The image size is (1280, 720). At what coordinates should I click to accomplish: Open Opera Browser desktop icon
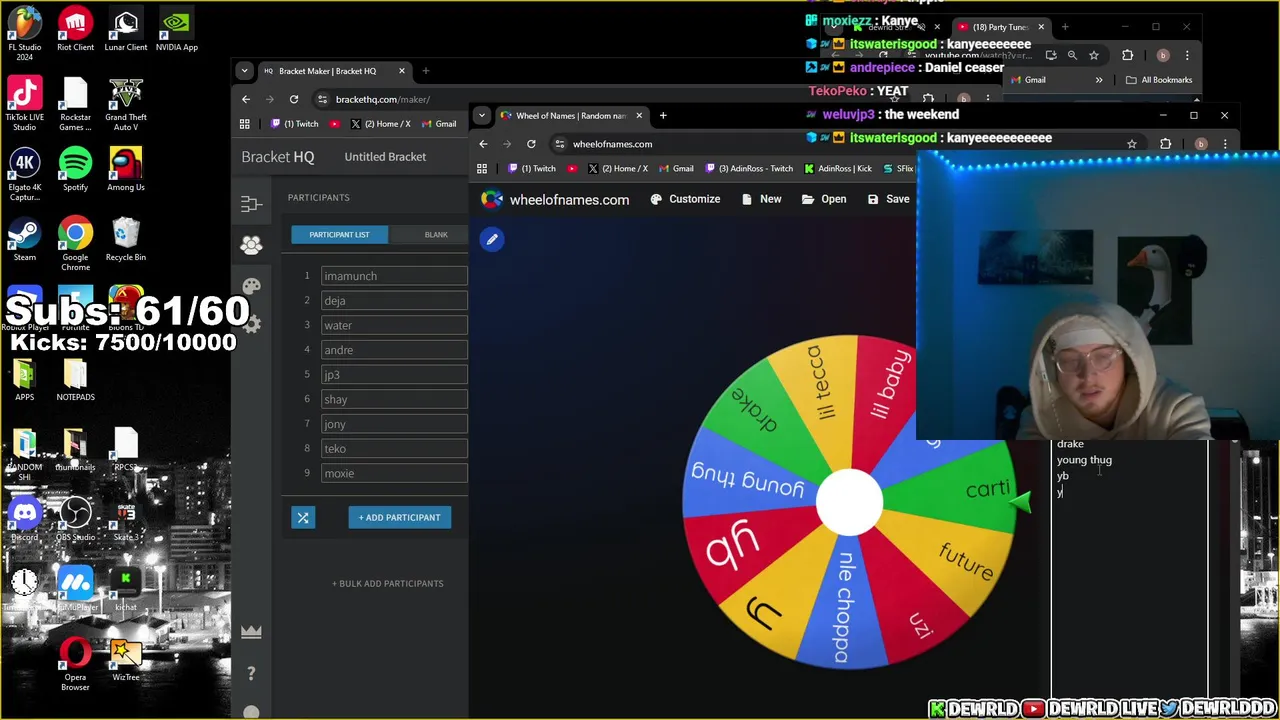tap(75, 665)
